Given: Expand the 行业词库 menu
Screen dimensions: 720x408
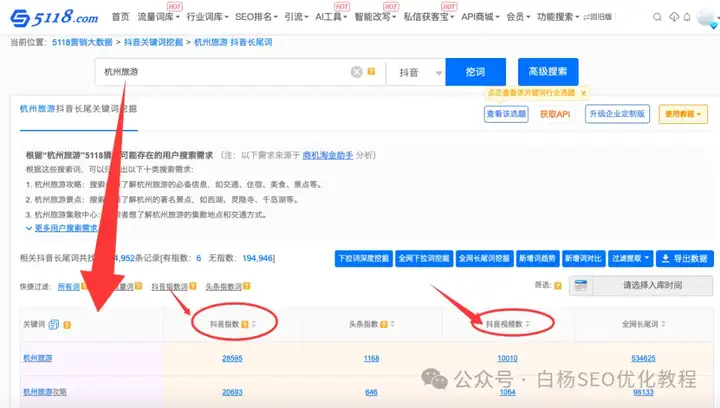Looking at the screenshot, I should (x=207, y=17).
